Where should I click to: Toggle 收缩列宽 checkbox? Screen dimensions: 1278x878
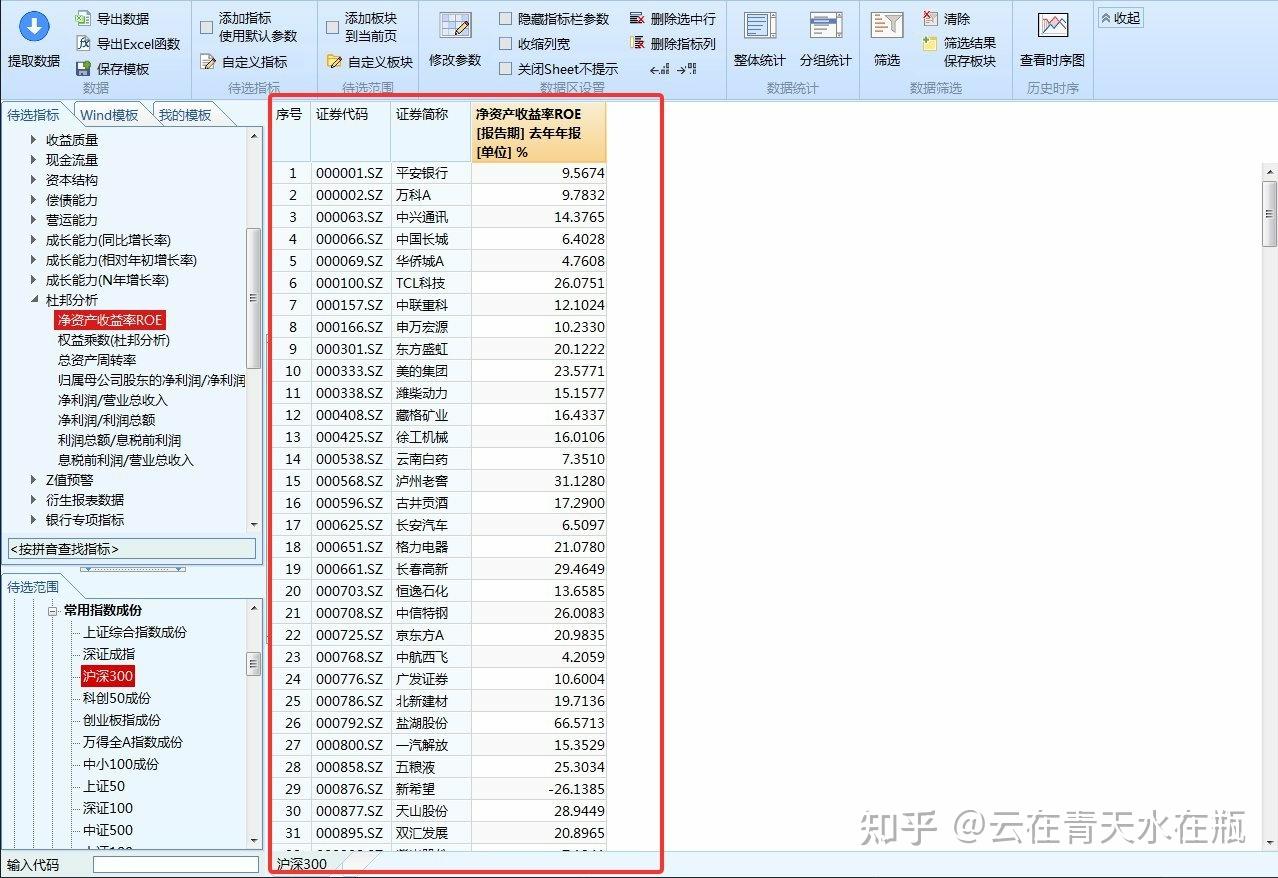click(506, 44)
